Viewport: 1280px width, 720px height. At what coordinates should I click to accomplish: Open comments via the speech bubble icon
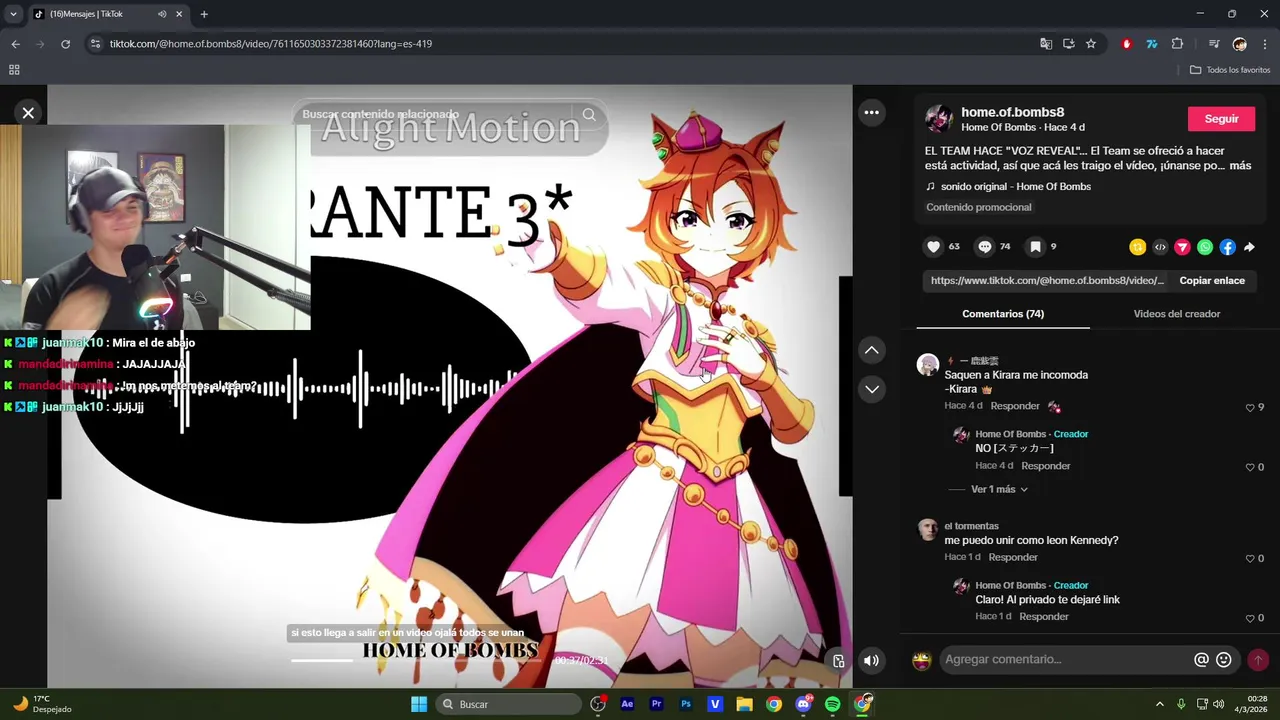(985, 247)
